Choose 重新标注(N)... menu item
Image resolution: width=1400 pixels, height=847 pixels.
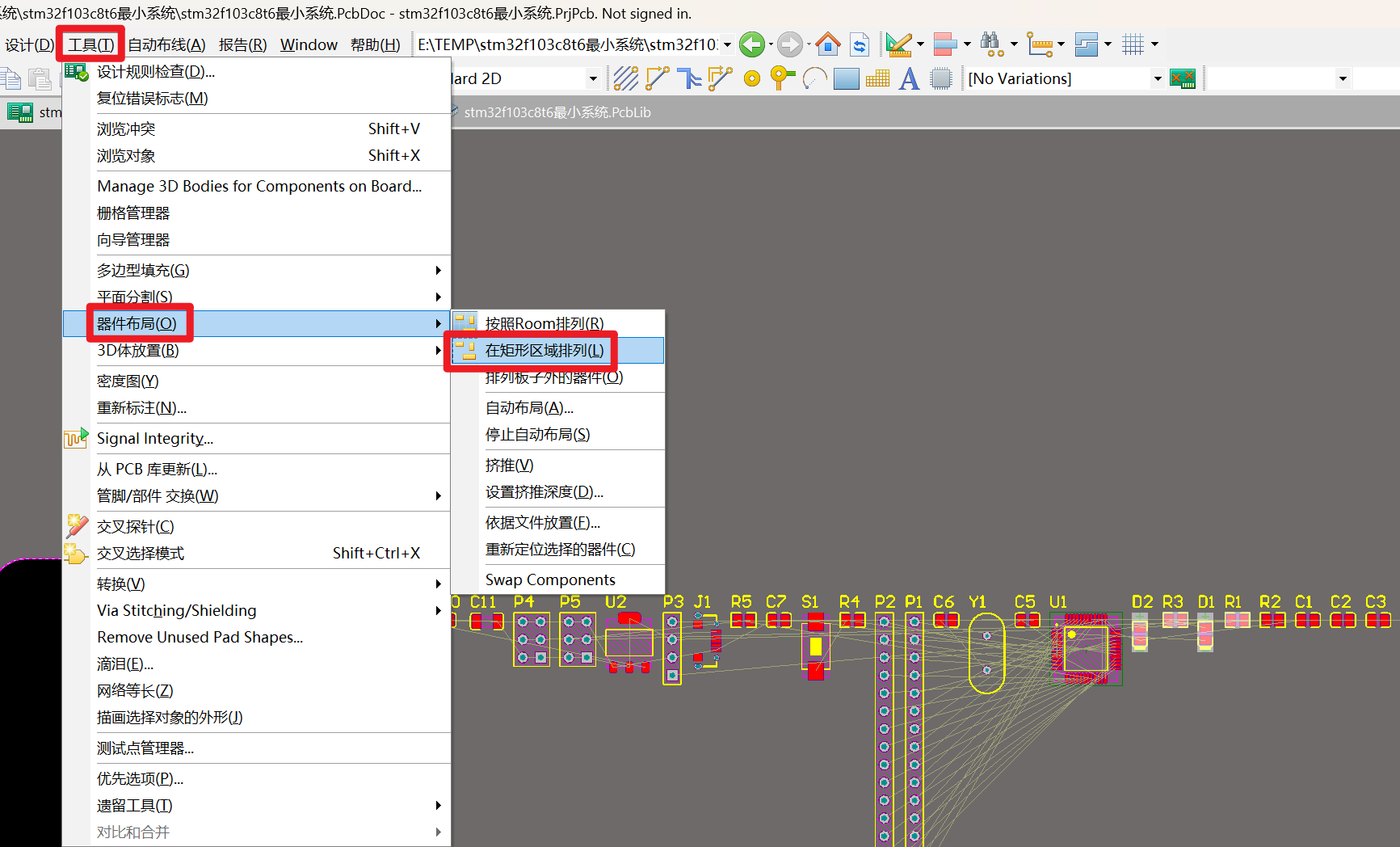click(257, 407)
